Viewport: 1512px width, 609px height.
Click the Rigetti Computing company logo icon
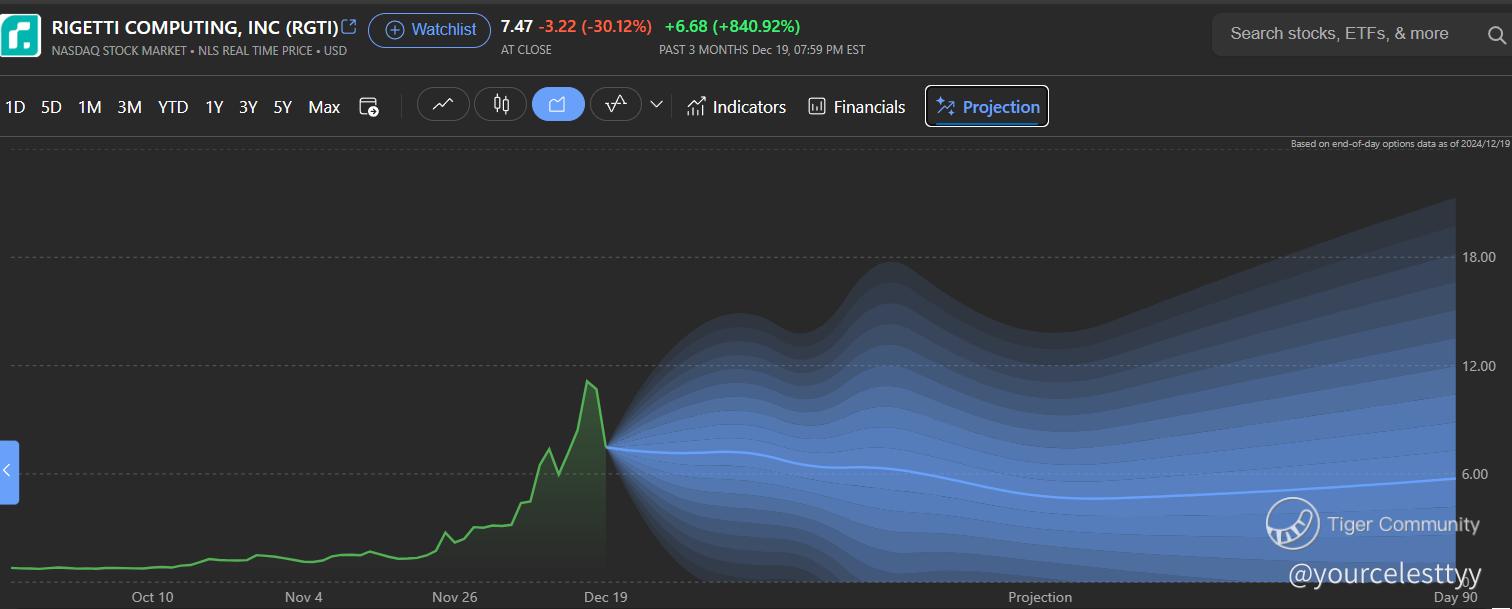coord(20,35)
